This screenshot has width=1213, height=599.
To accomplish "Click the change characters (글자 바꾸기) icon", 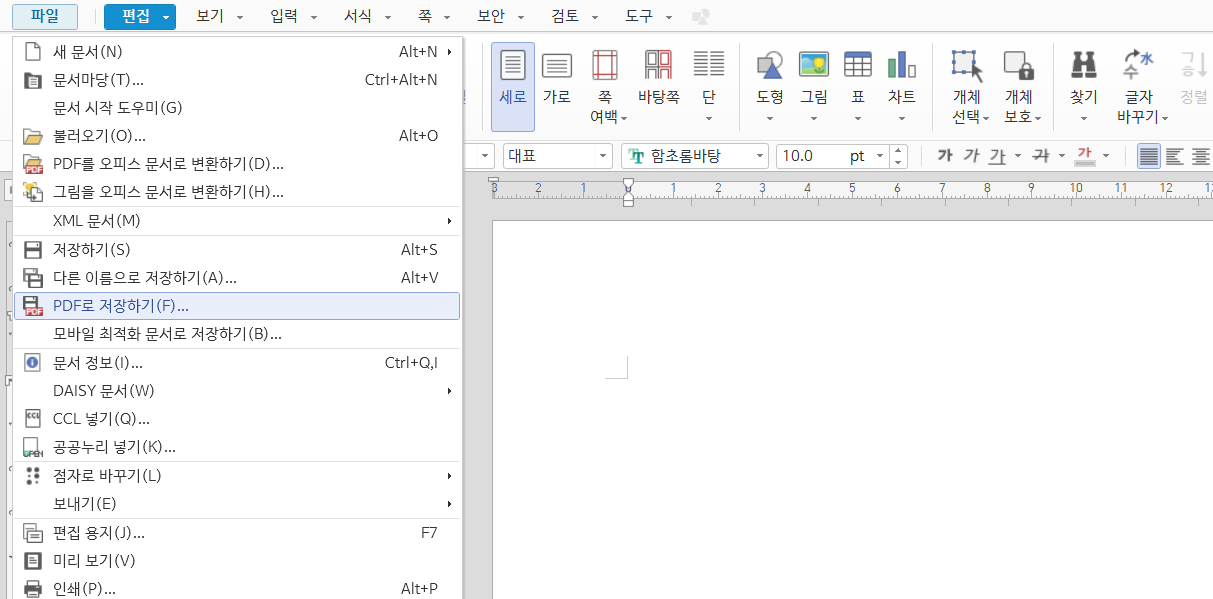I will [x=1138, y=65].
